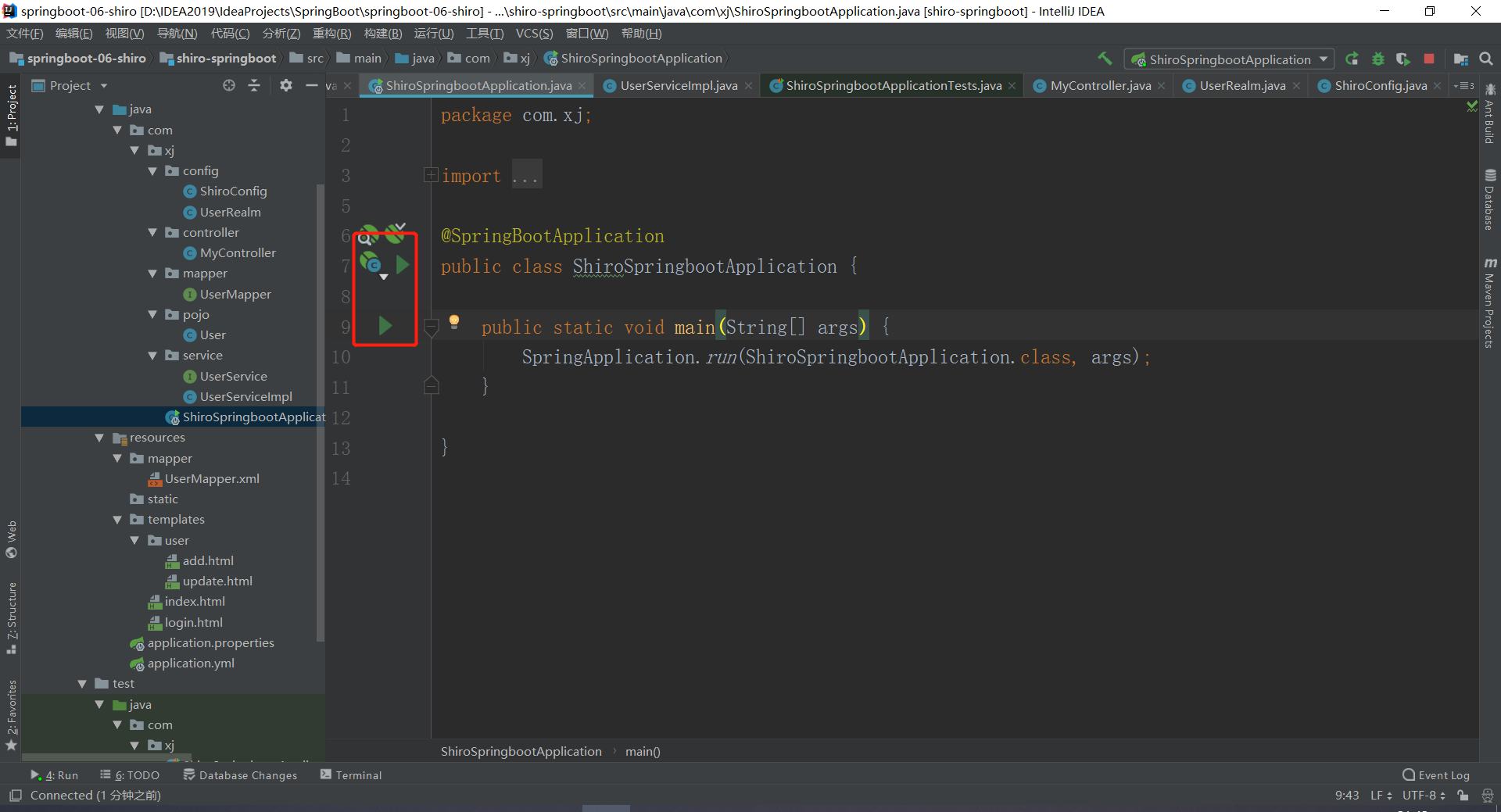Viewport: 1501px width, 812px height.
Task: Open Project panel settings gear
Action: pos(286,86)
